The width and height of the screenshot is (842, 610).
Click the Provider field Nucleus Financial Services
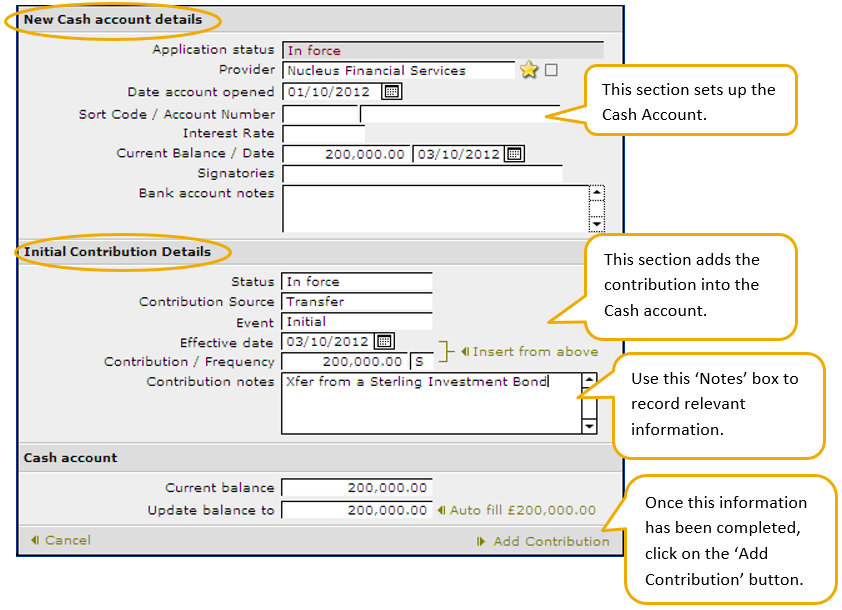[x=398, y=70]
